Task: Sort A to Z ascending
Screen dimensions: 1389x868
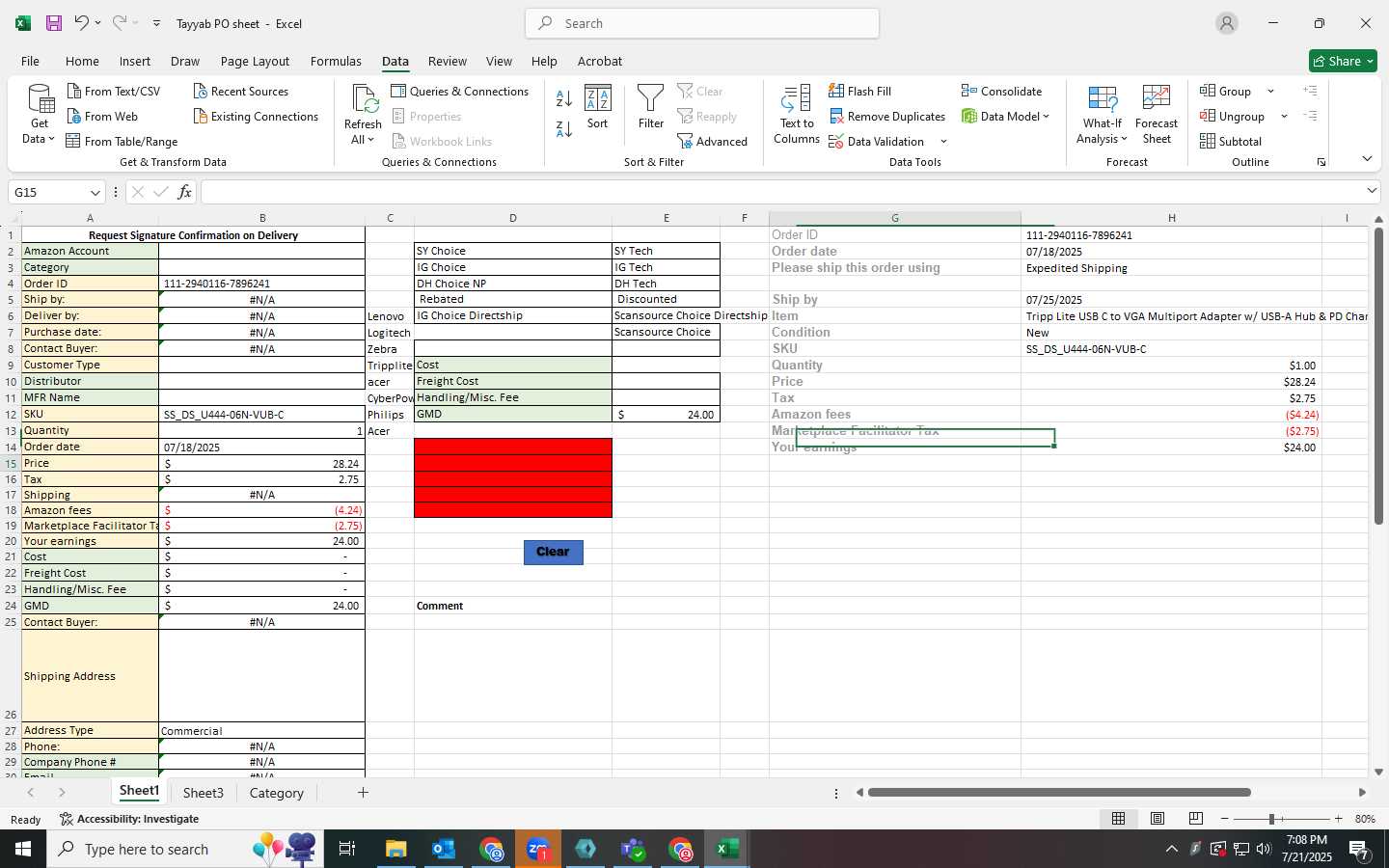Action: 564,97
